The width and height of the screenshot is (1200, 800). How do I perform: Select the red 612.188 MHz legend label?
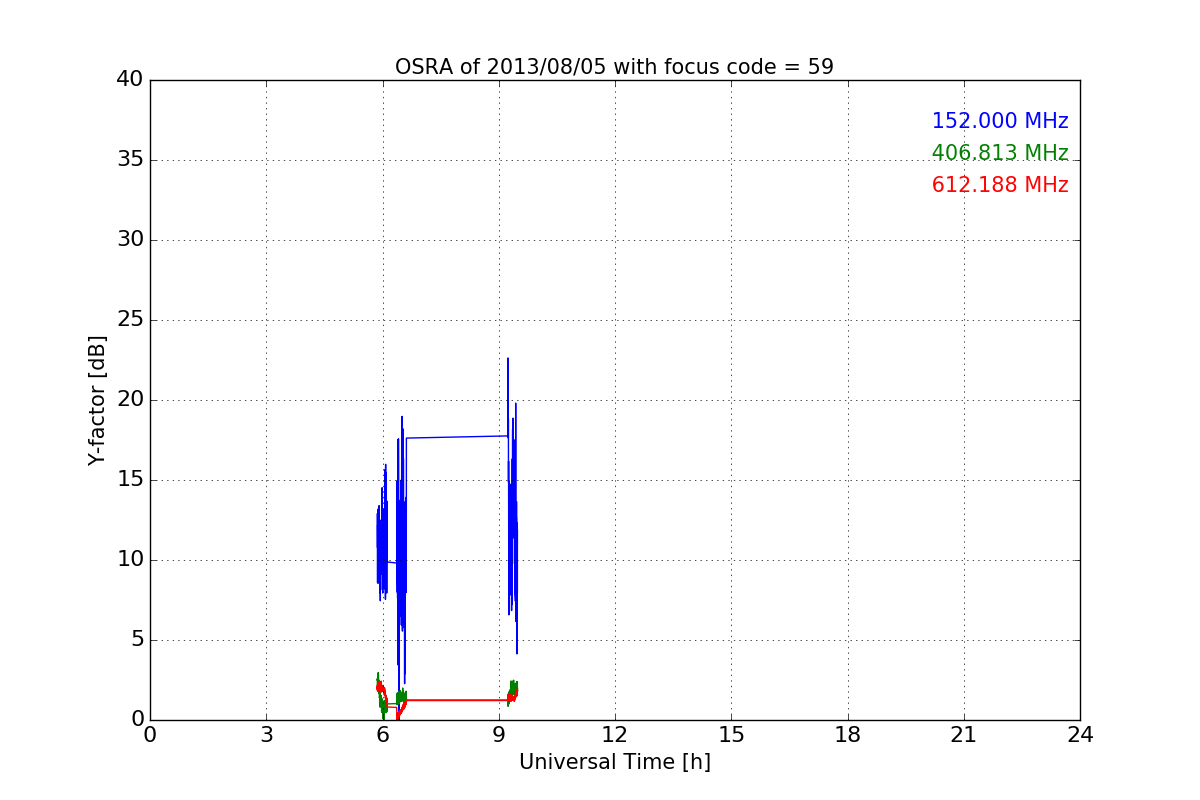(x=1000, y=185)
